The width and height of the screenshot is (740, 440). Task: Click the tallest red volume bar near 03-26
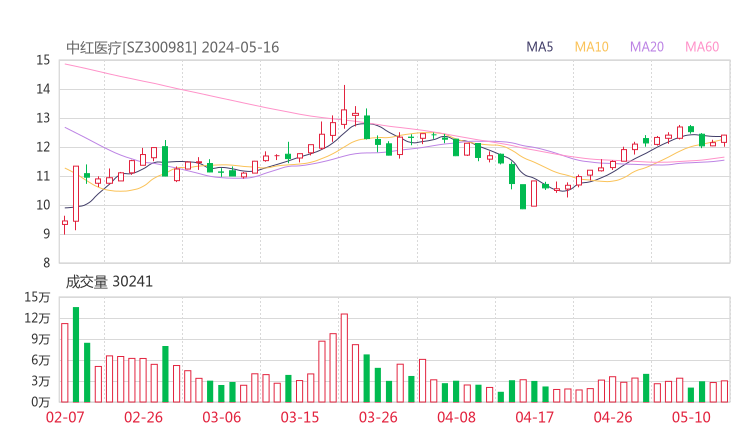coord(345,358)
